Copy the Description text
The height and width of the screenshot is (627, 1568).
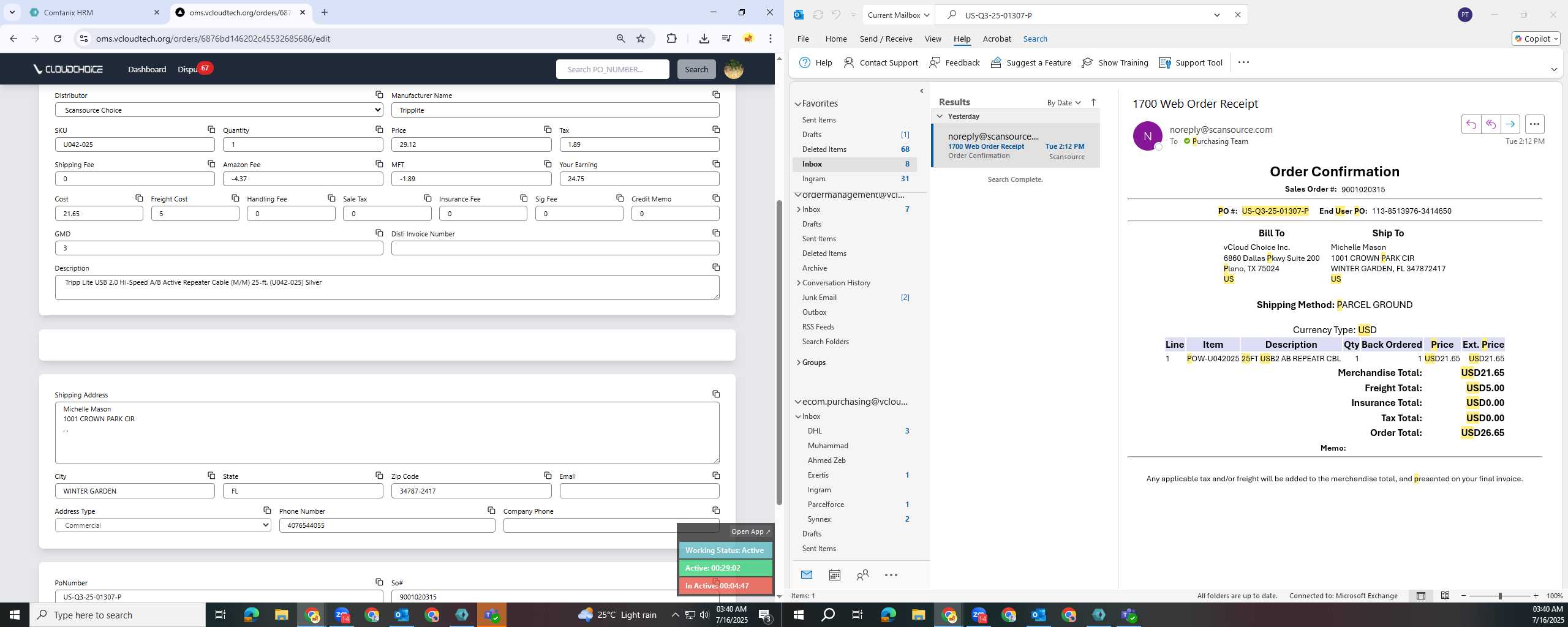[x=716, y=267]
